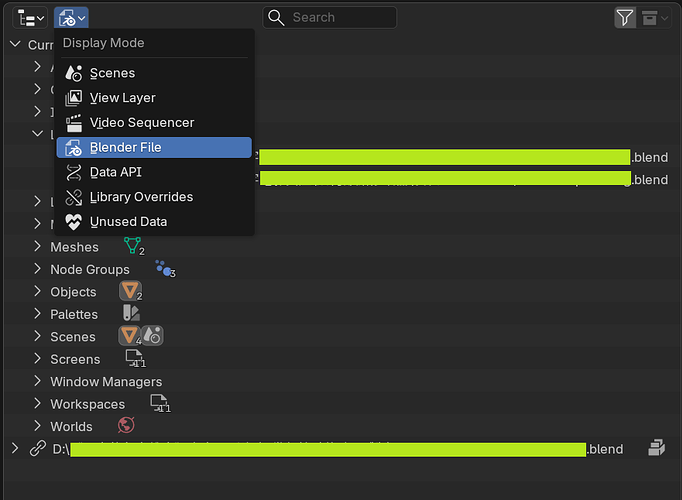Screen dimensions: 682x500
Task: Expand the Palettes category
Action: (x=37, y=313)
